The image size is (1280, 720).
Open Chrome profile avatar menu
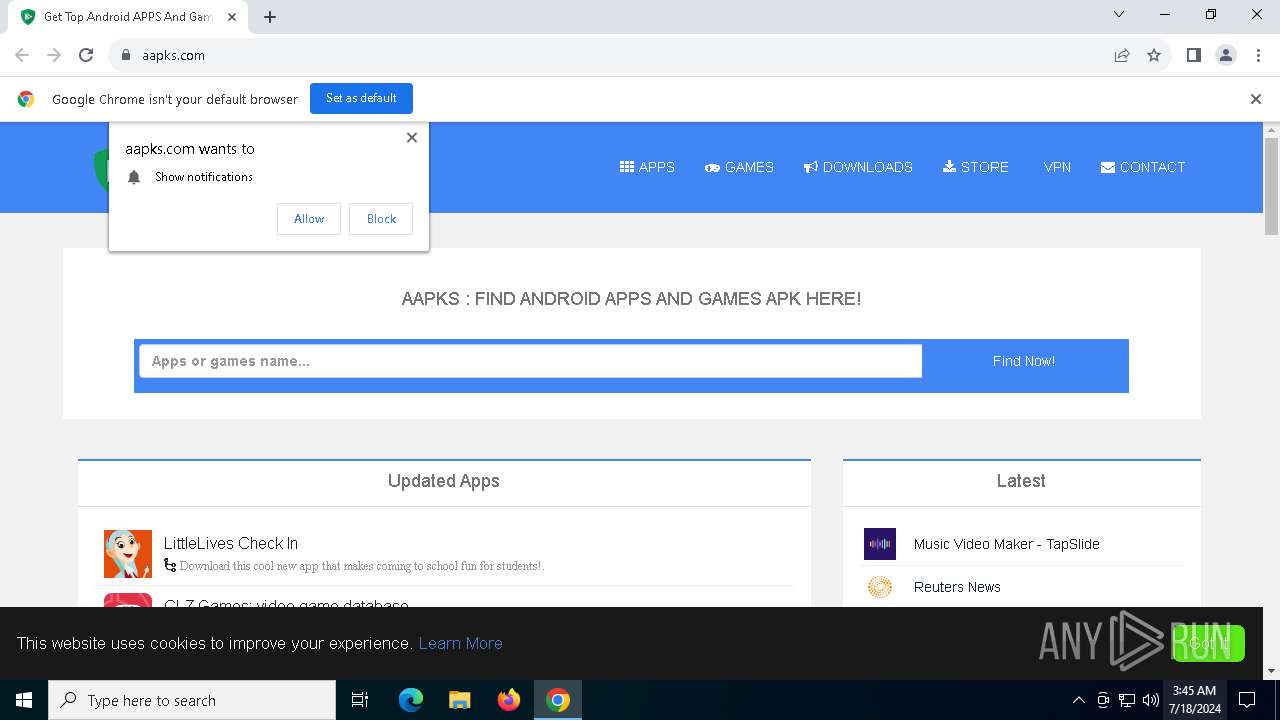[x=1226, y=55]
